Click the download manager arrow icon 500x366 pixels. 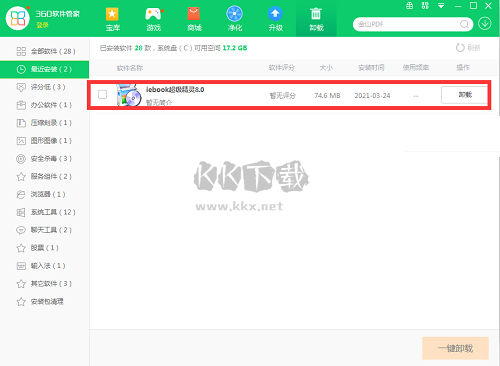pos(485,24)
